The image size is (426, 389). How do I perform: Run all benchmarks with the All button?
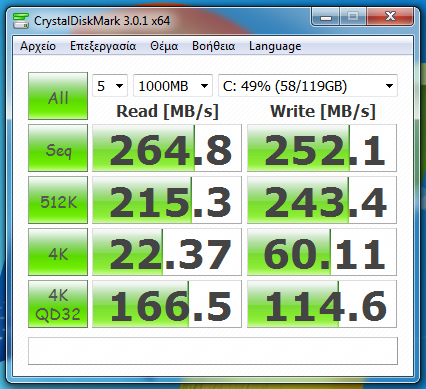58,96
